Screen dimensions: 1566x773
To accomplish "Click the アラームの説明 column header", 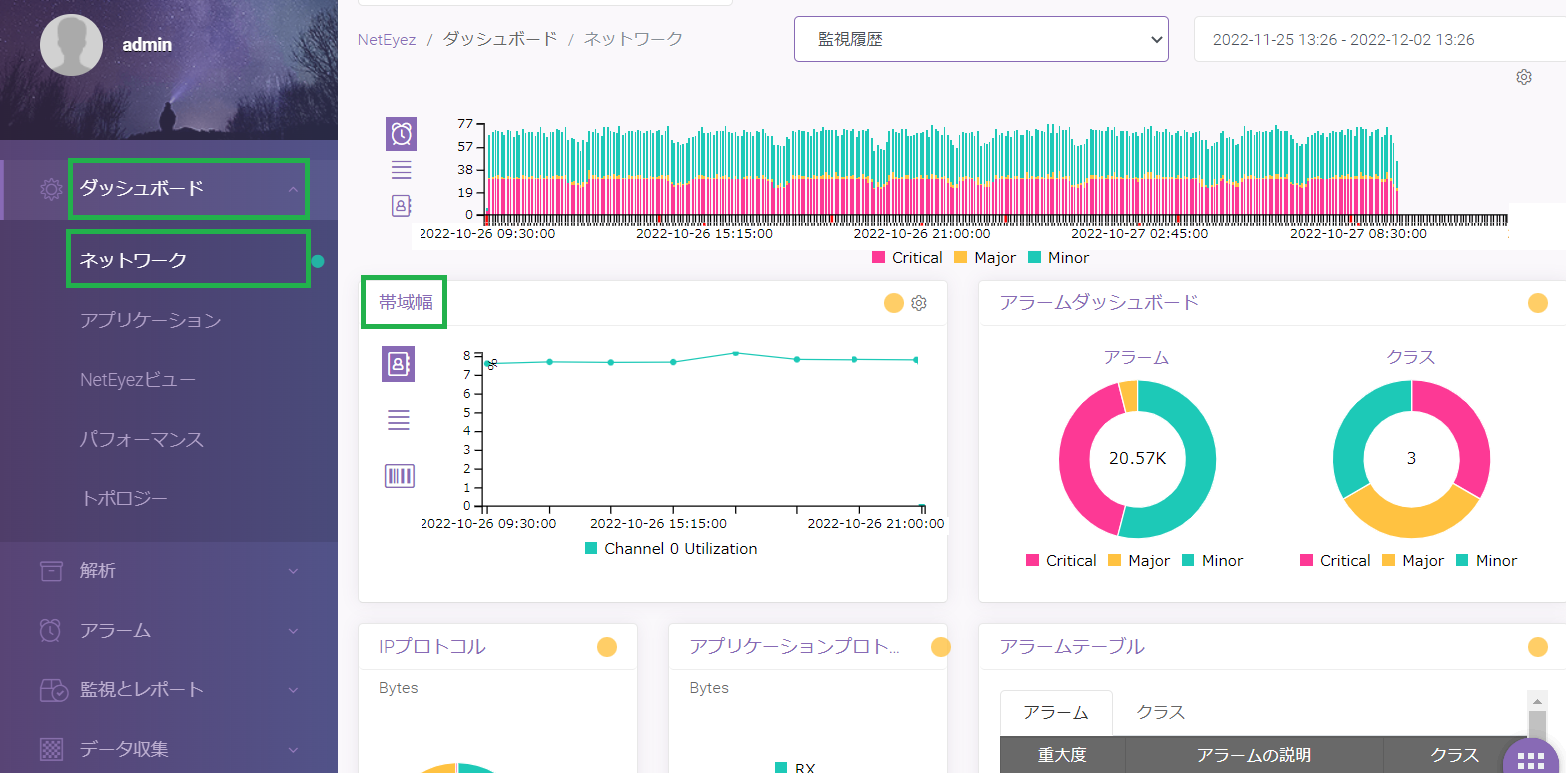I will point(1254,755).
